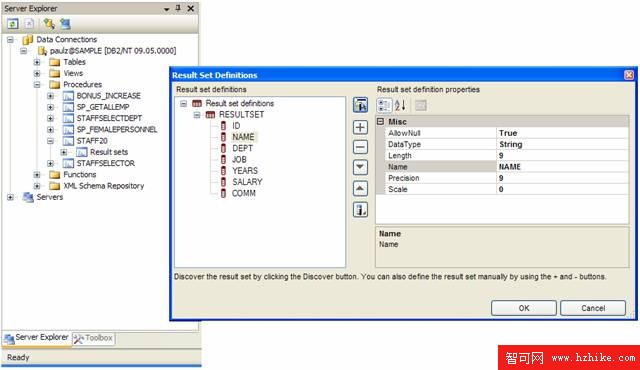
Task: Switch to the Server Explorer tab
Action: [36, 338]
